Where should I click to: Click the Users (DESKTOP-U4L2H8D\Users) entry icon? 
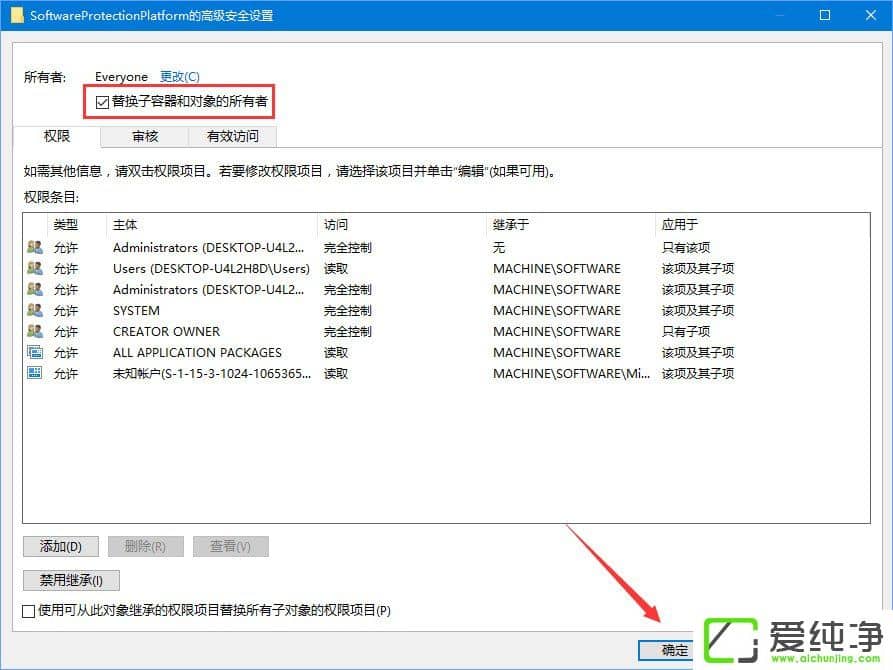pos(32,268)
